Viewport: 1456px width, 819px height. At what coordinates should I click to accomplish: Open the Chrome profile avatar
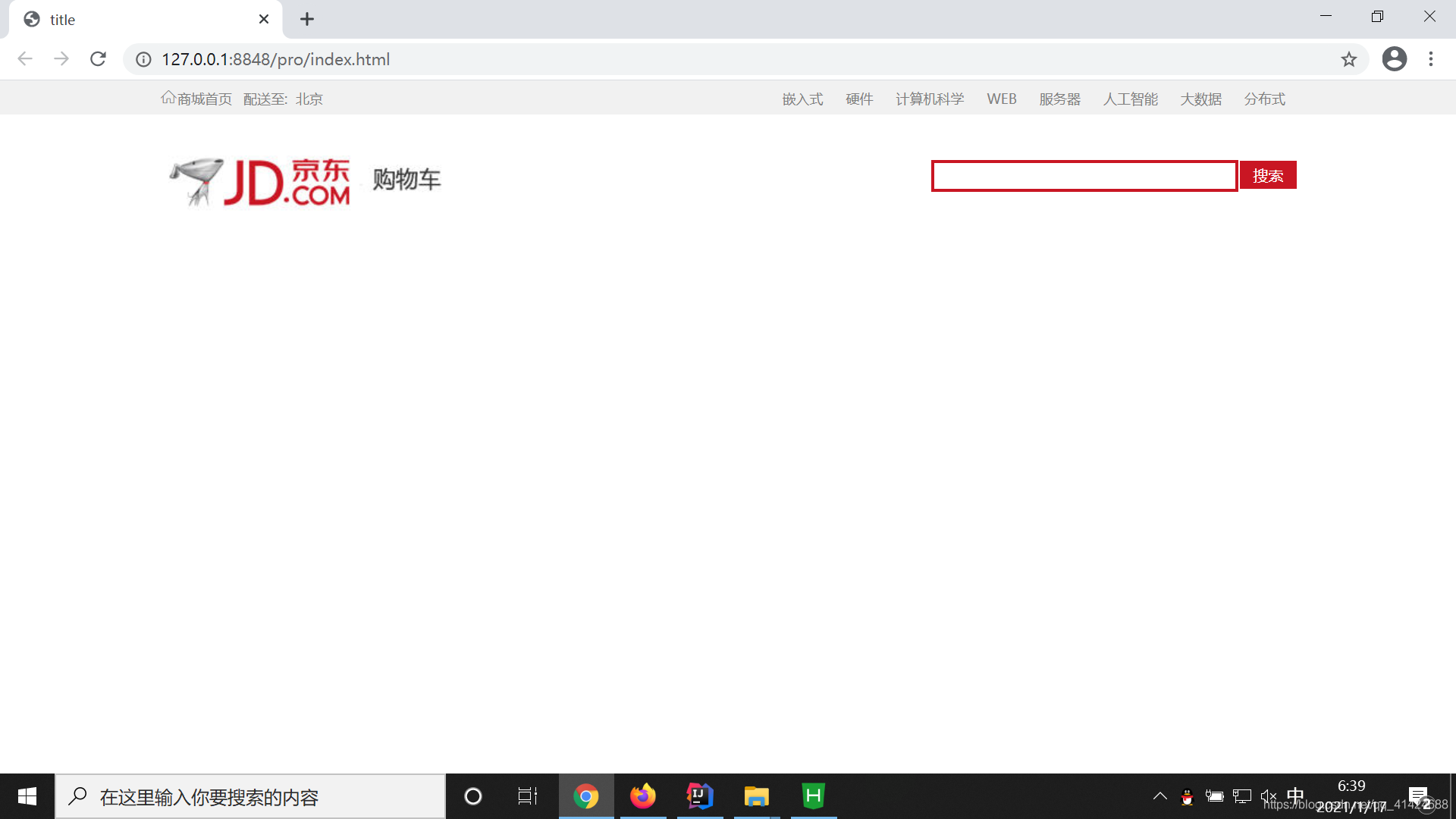pos(1394,59)
